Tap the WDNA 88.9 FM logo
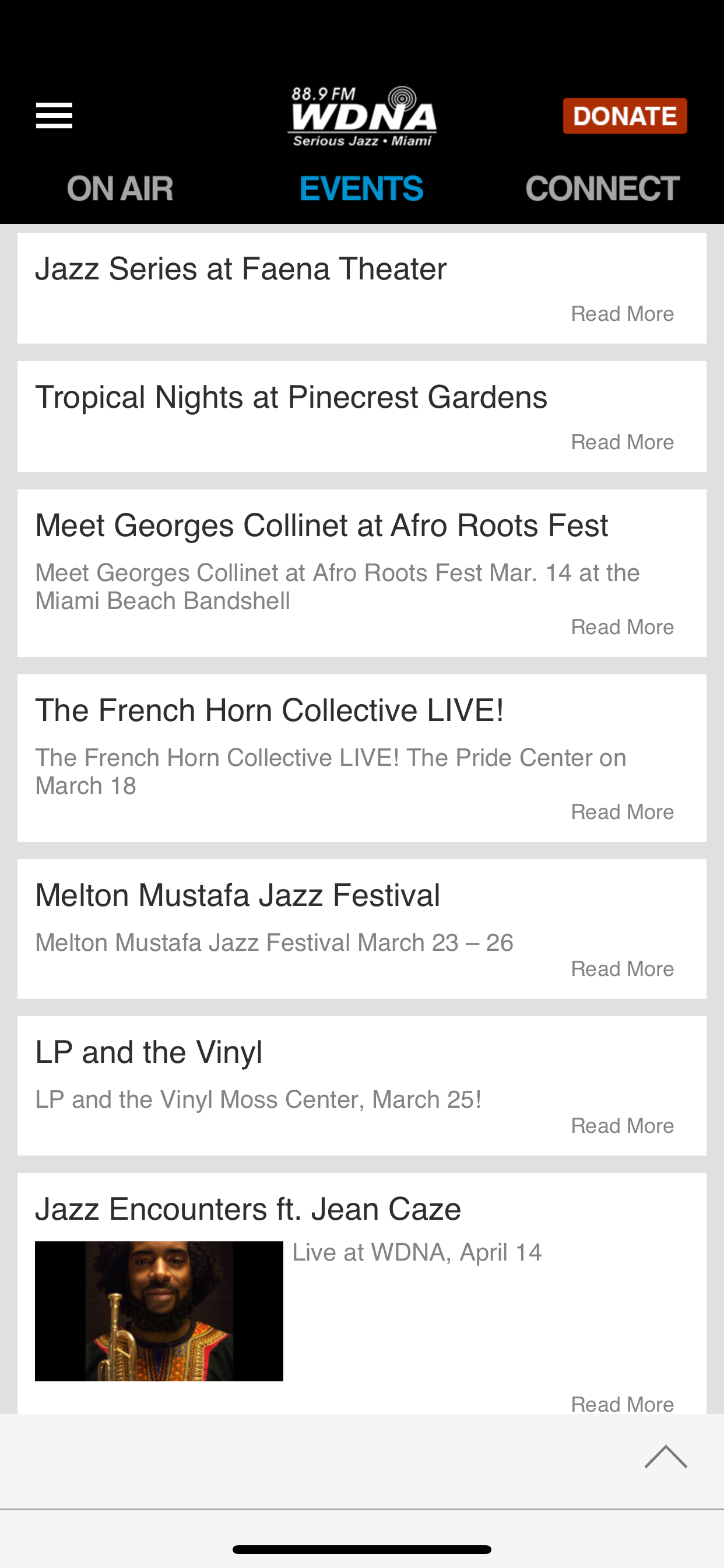Viewport: 724px width, 1568px height. [362, 116]
